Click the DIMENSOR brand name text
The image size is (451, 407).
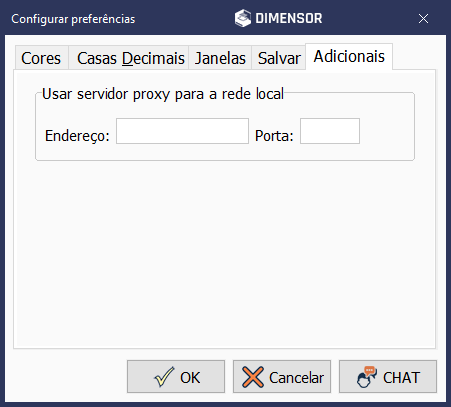(289, 18)
